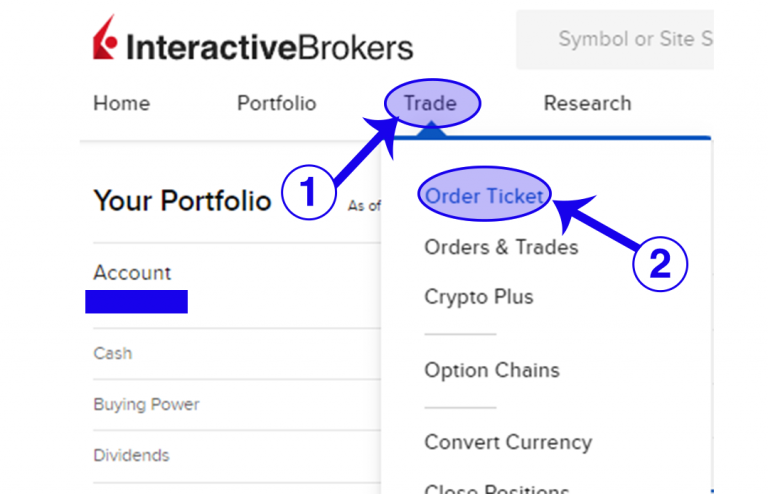Click the Cash row
The image size is (768, 494).
pos(113,353)
